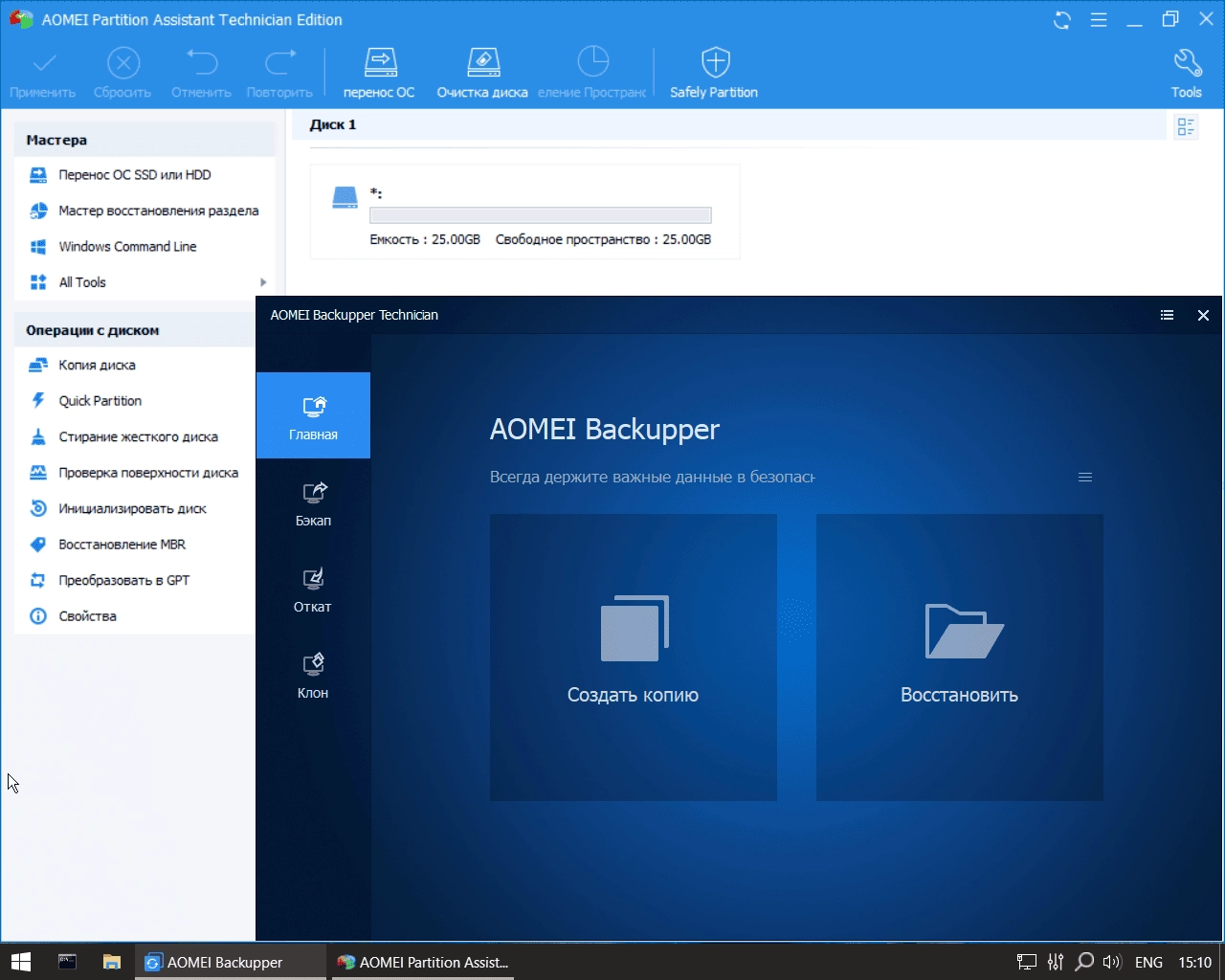Click the taskbar clock showing 15:10
Viewport: 1225px width, 980px height.
point(1194,962)
